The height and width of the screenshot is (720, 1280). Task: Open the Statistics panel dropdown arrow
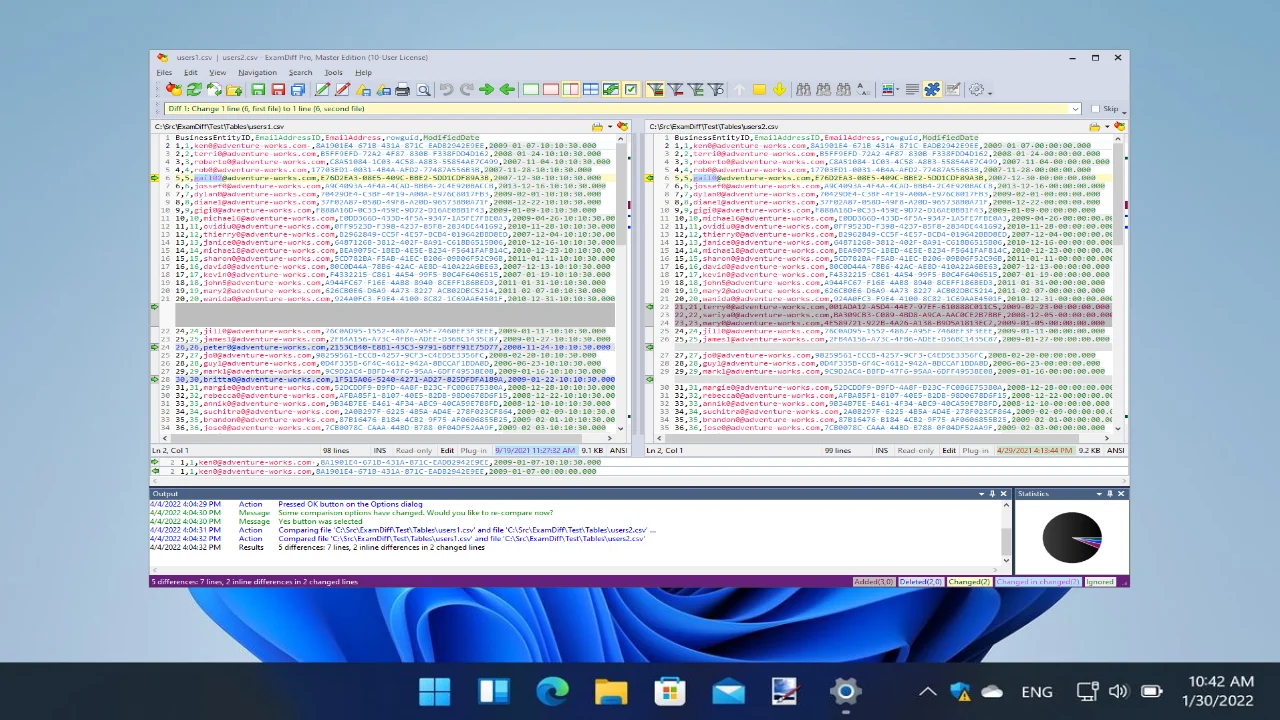(1099, 494)
